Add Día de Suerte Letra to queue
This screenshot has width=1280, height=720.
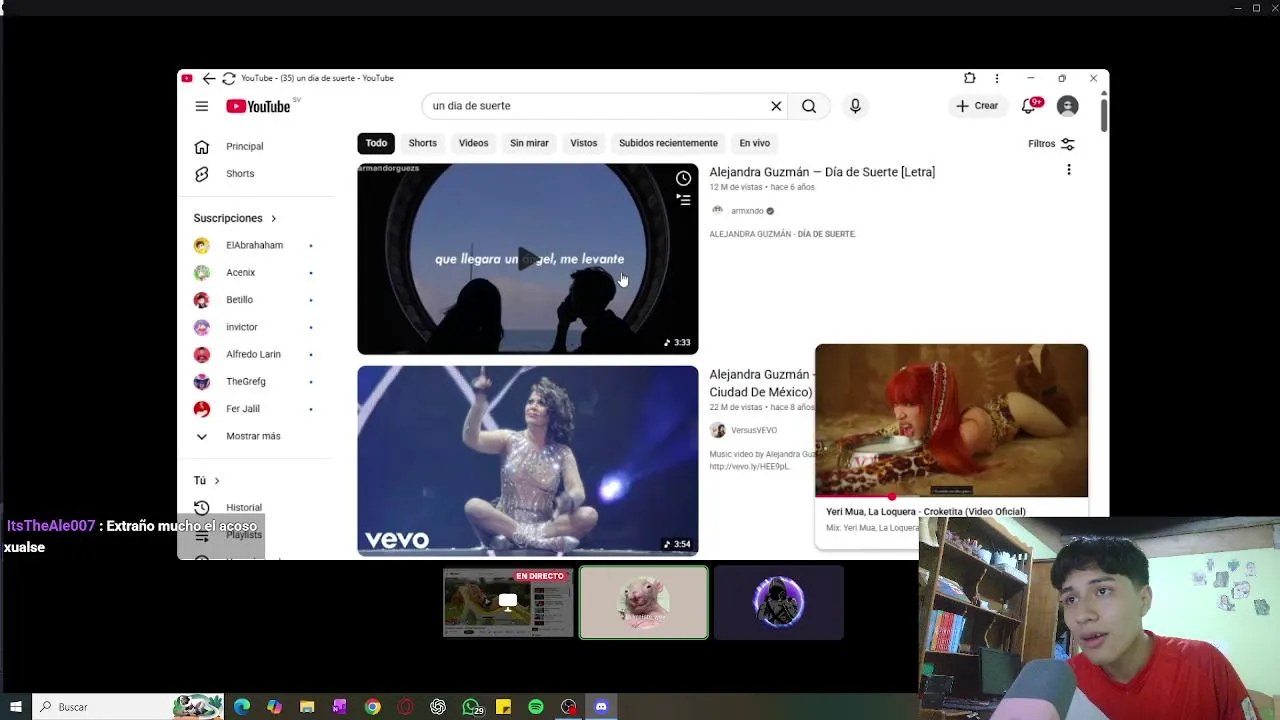(x=683, y=200)
